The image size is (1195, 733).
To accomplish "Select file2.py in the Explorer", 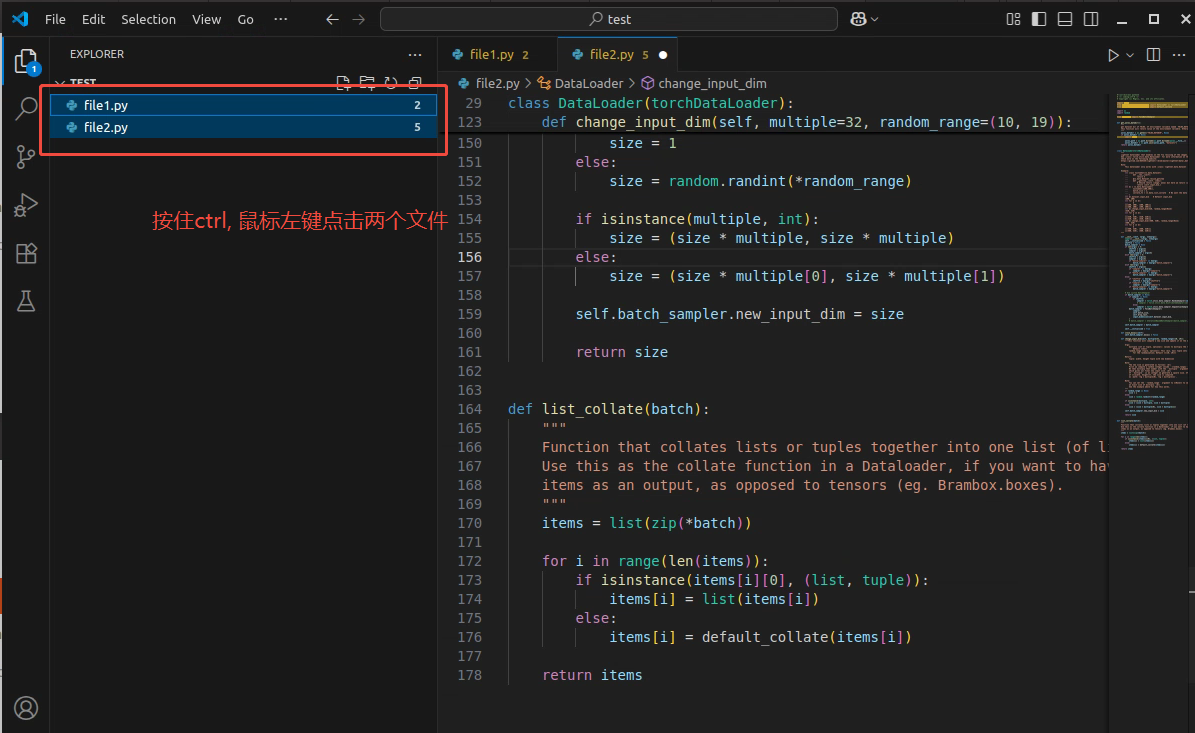I will pos(243,127).
